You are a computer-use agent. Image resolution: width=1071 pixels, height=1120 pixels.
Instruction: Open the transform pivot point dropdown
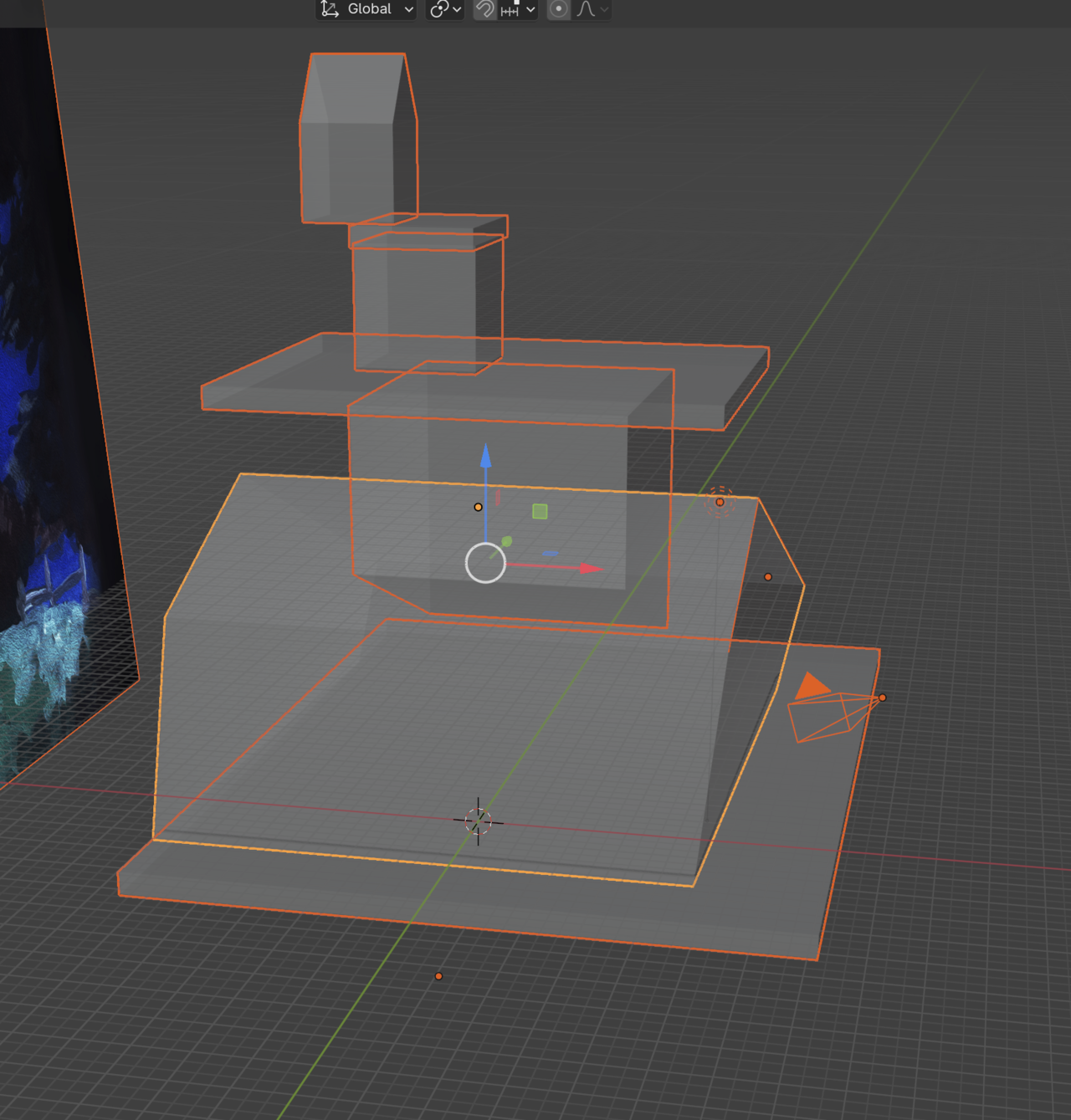445,9
